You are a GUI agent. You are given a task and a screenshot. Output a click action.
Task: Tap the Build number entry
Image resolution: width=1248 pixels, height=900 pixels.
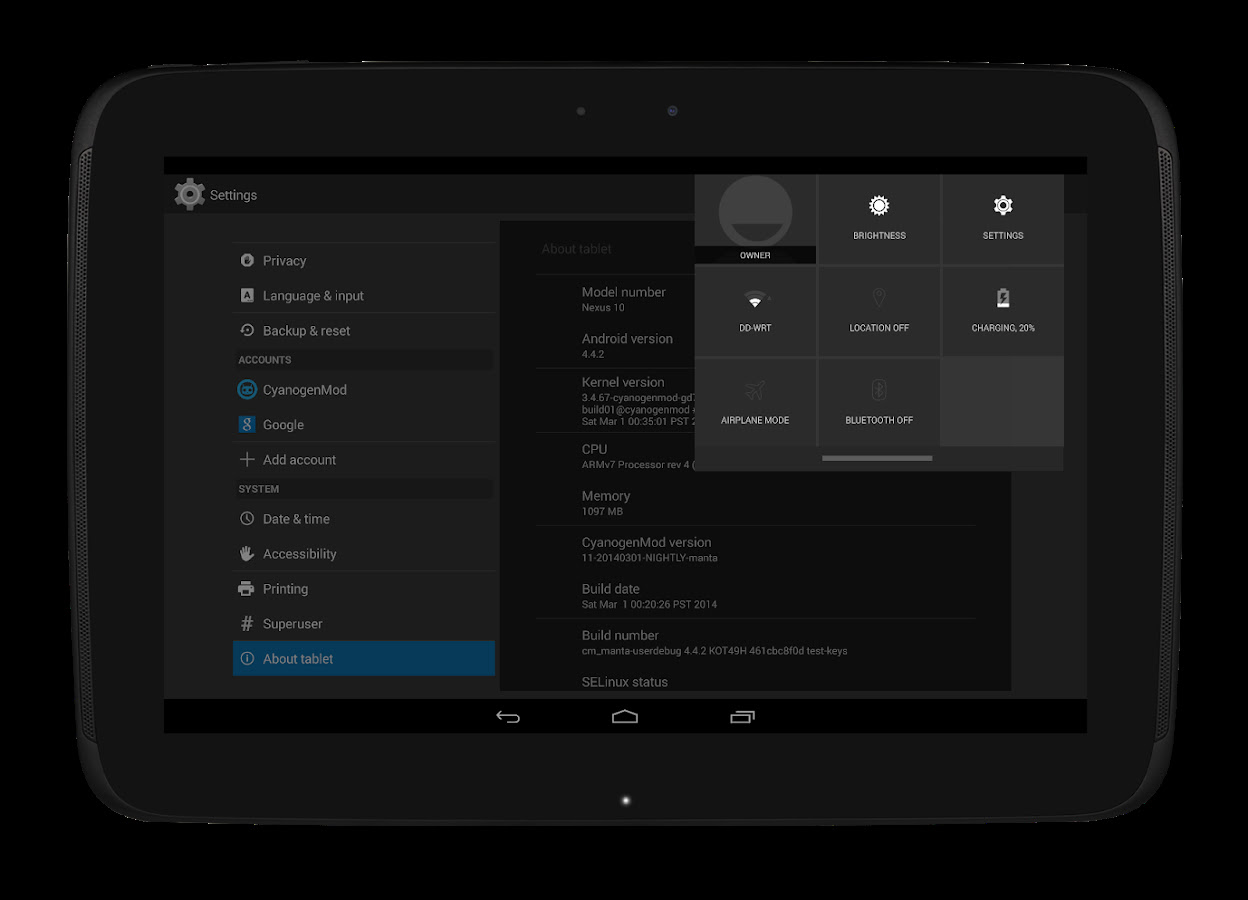click(x=756, y=642)
